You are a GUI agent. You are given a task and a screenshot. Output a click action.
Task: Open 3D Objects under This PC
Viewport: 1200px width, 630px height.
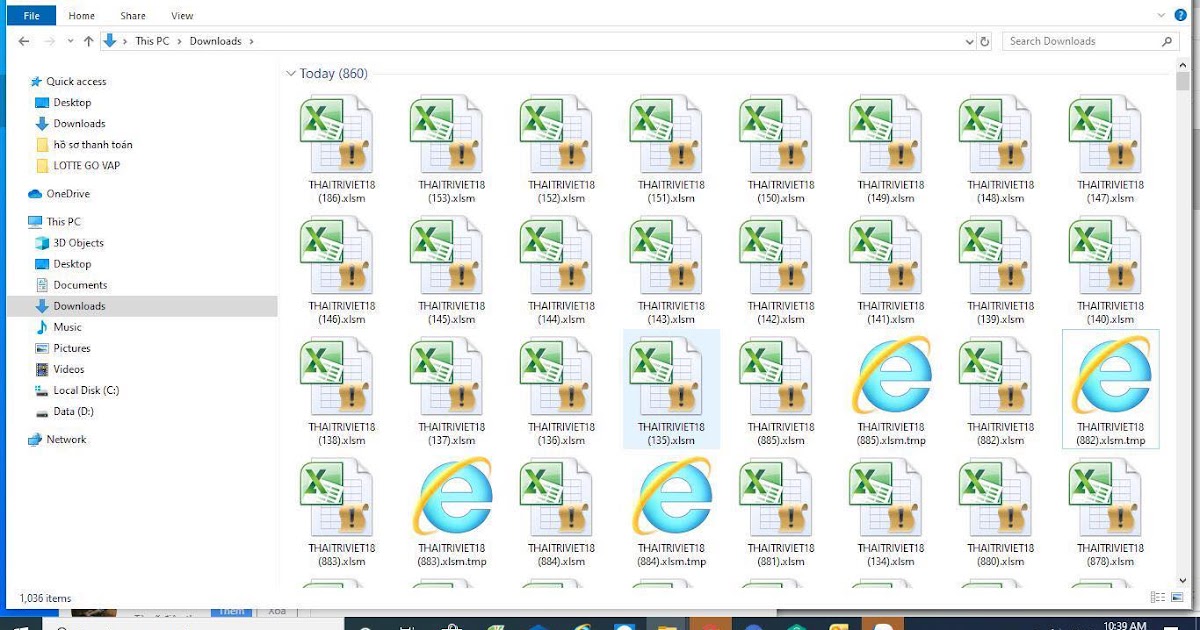[x=70, y=243]
